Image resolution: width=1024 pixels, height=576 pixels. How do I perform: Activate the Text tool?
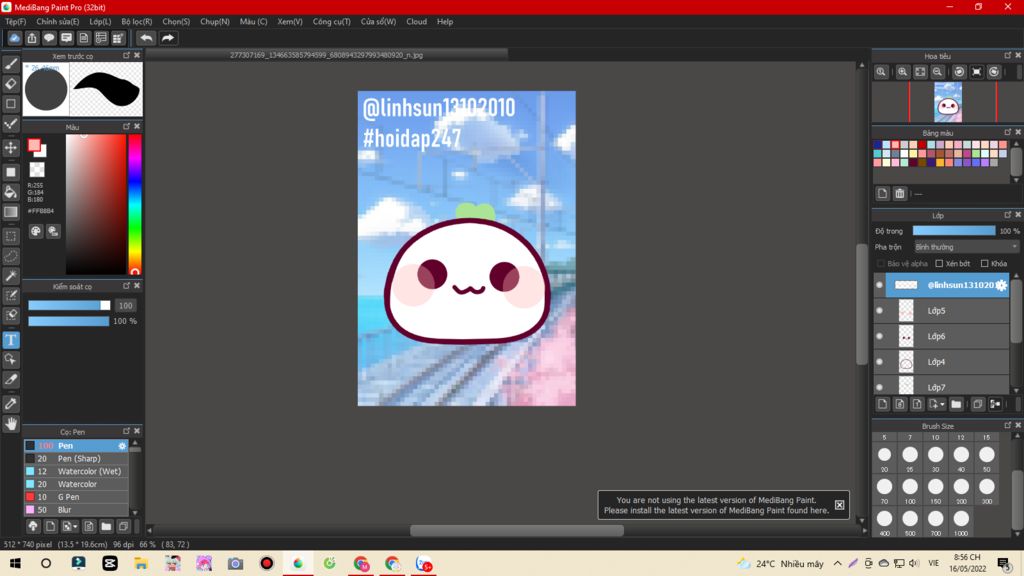click(x=11, y=340)
